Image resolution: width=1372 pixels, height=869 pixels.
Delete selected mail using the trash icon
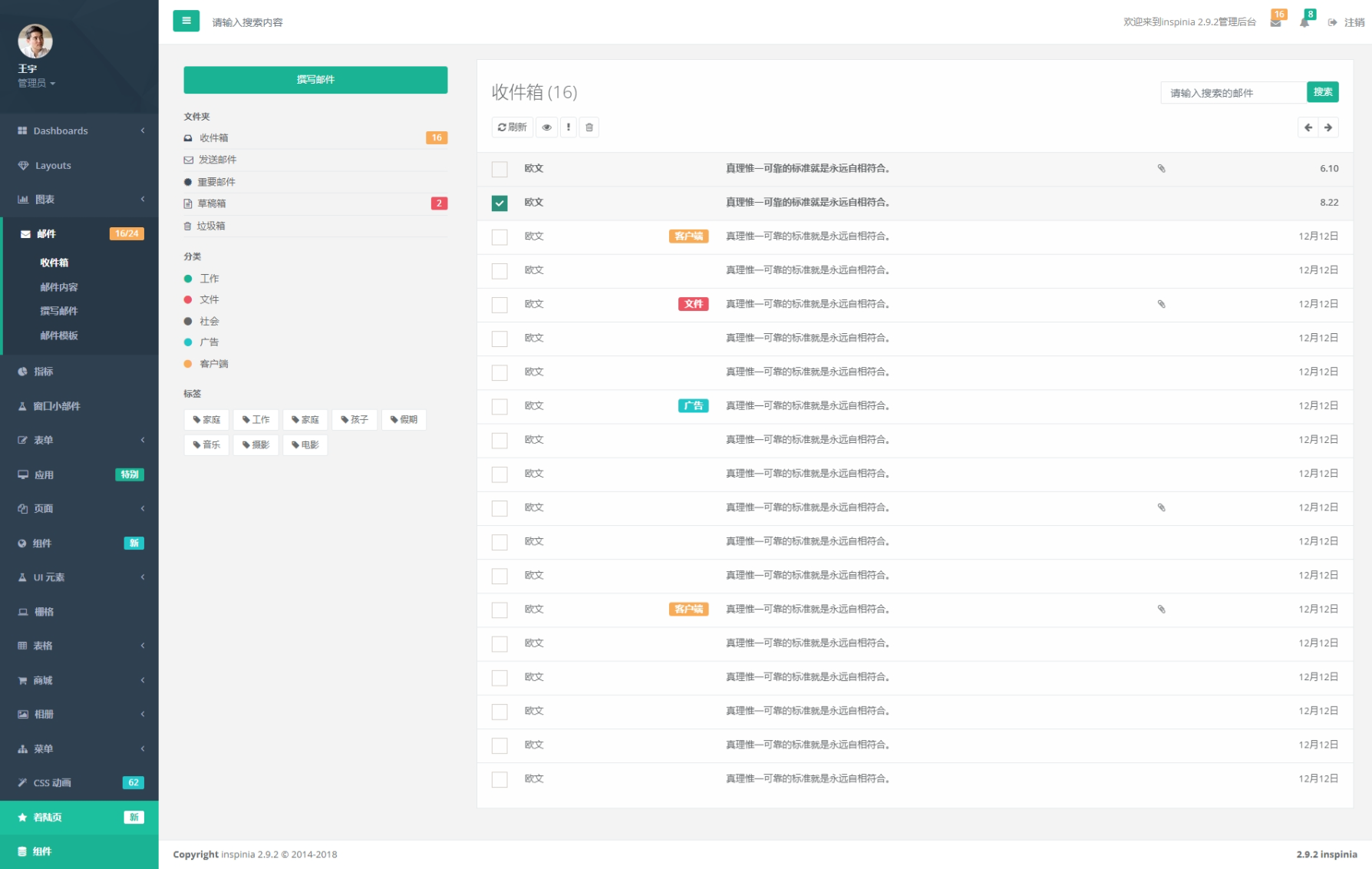pyautogui.click(x=589, y=127)
